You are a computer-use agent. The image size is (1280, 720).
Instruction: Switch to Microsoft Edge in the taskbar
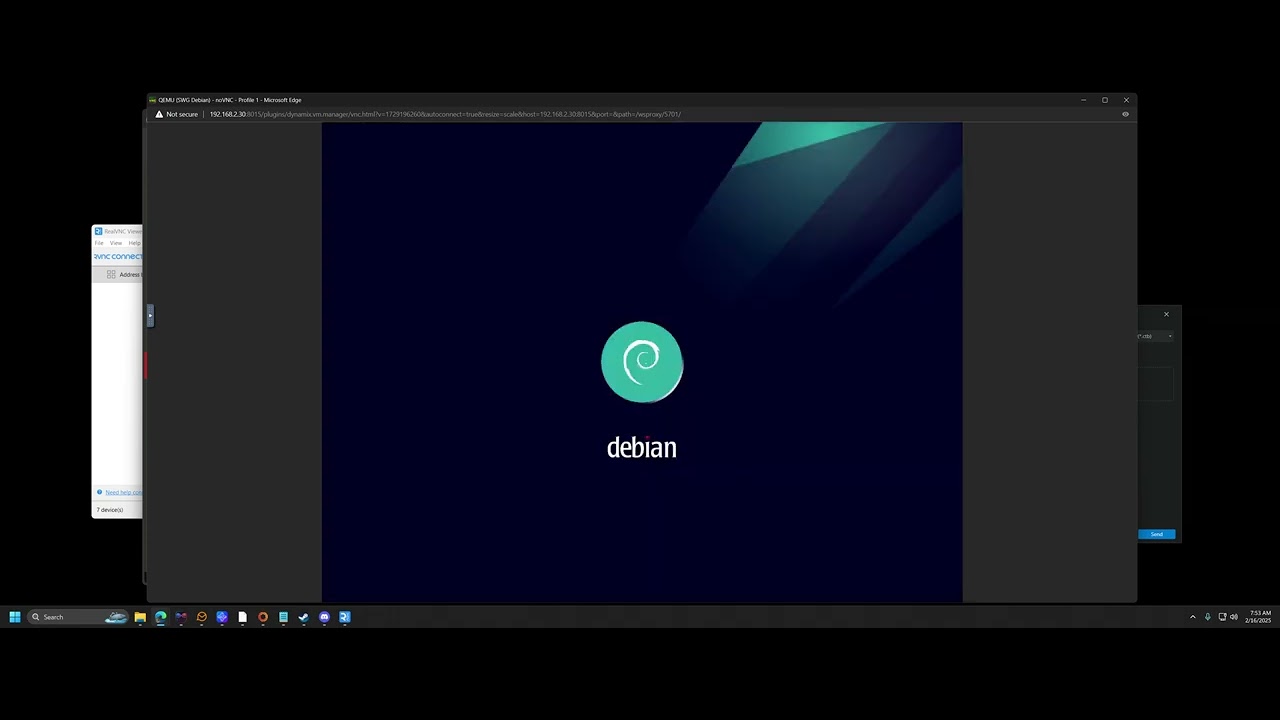[160, 617]
